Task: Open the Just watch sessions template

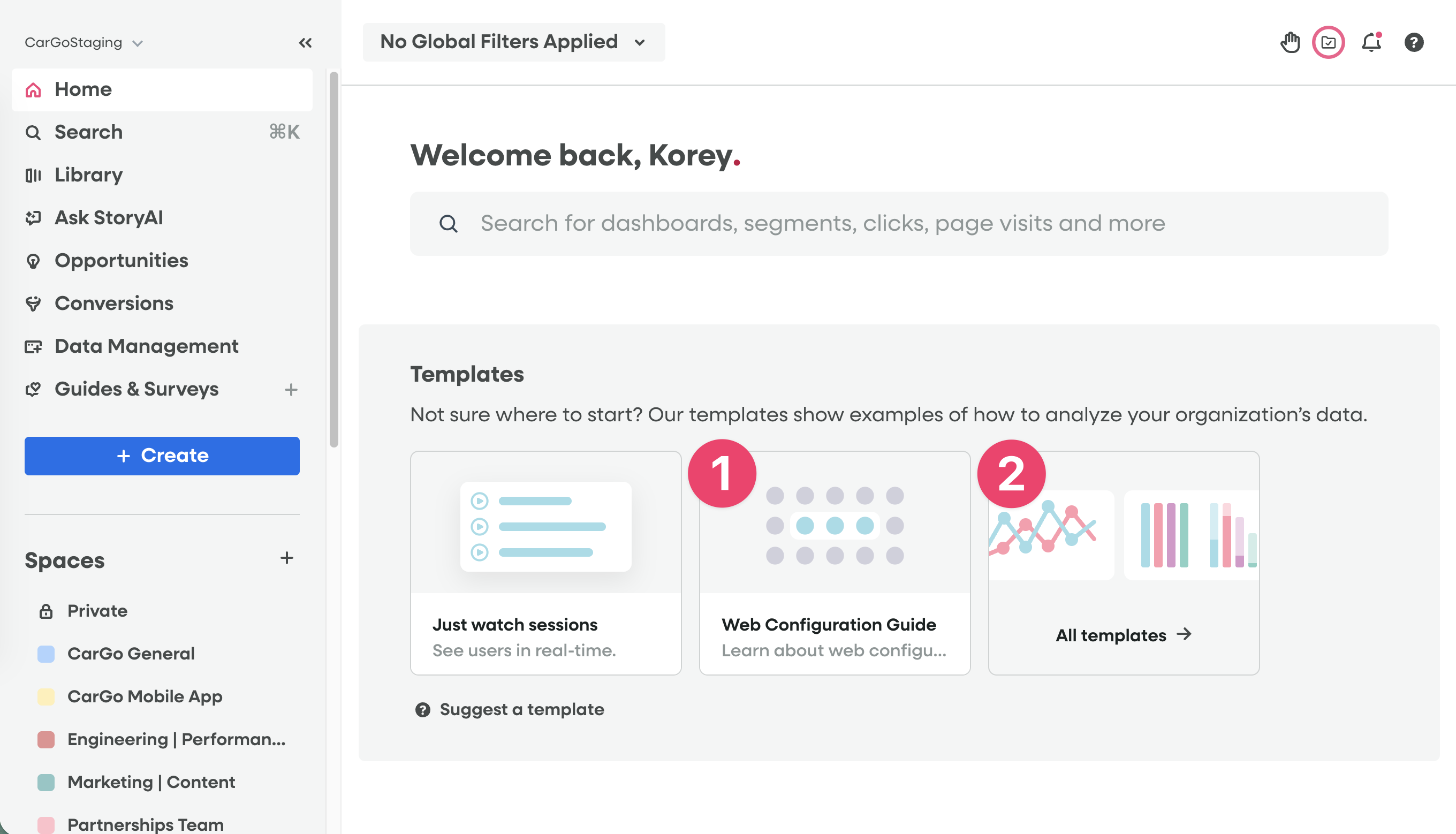Action: (545, 563)
